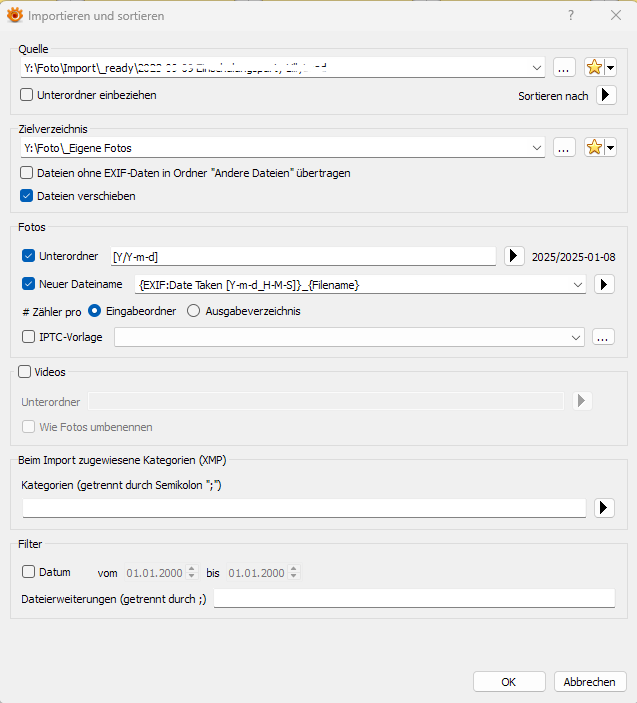
Task: Click the help question mark in title bar
Action: pyautogui.click(x=571, y=16)
